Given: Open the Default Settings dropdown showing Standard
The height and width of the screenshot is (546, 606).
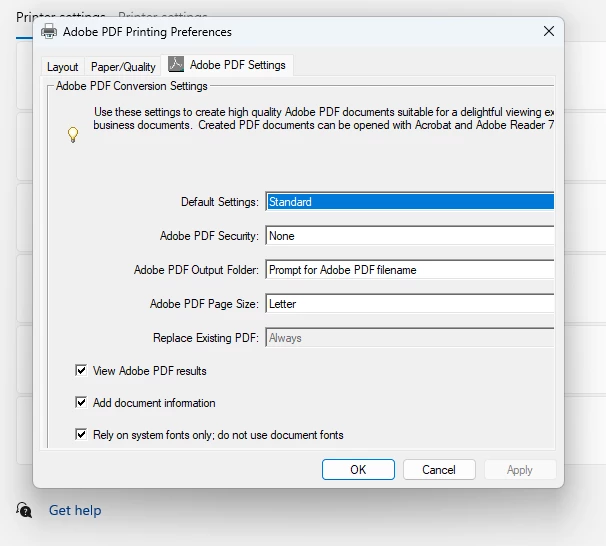Looking at the screenshot, I should point(410,202).
